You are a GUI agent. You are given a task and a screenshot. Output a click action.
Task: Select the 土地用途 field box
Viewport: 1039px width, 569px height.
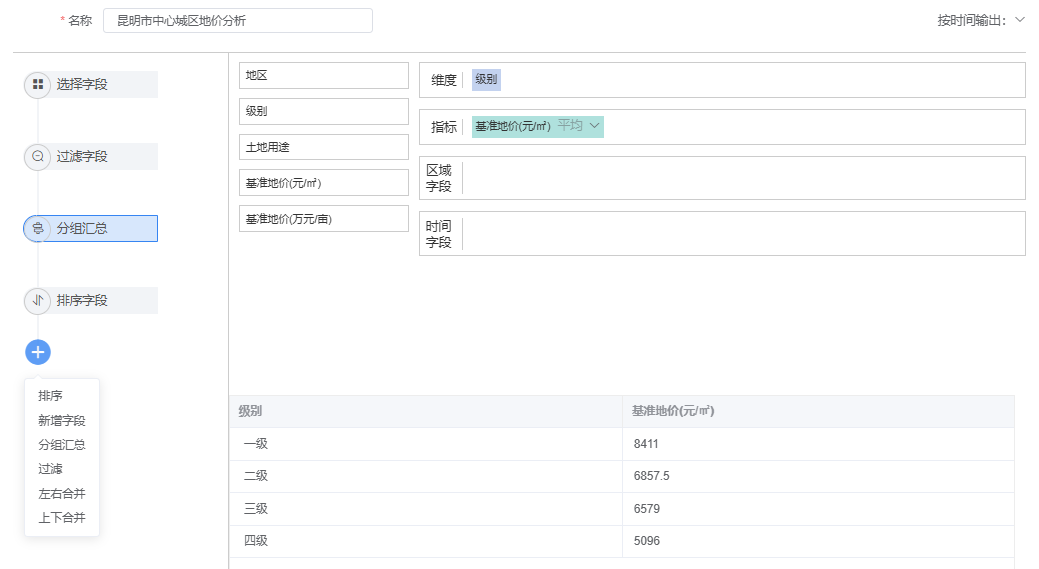pyautogui.click(x=323, y=147)
